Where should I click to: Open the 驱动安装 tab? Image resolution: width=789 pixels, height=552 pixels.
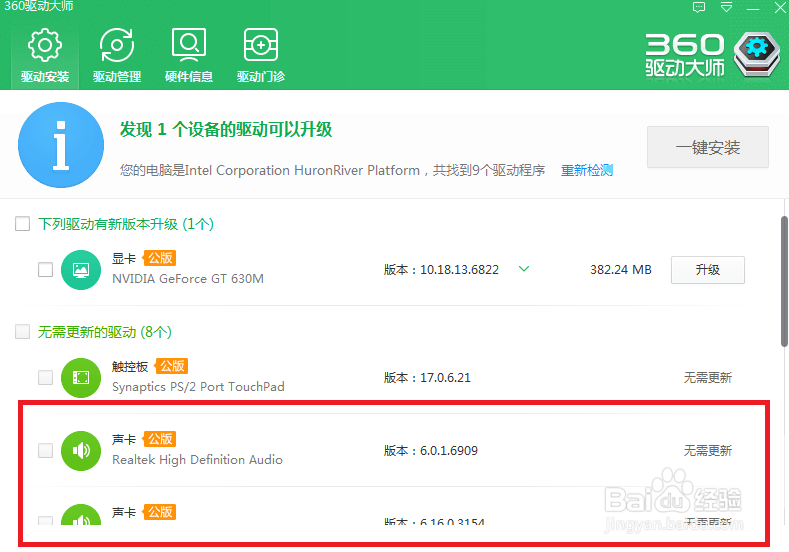45,56
